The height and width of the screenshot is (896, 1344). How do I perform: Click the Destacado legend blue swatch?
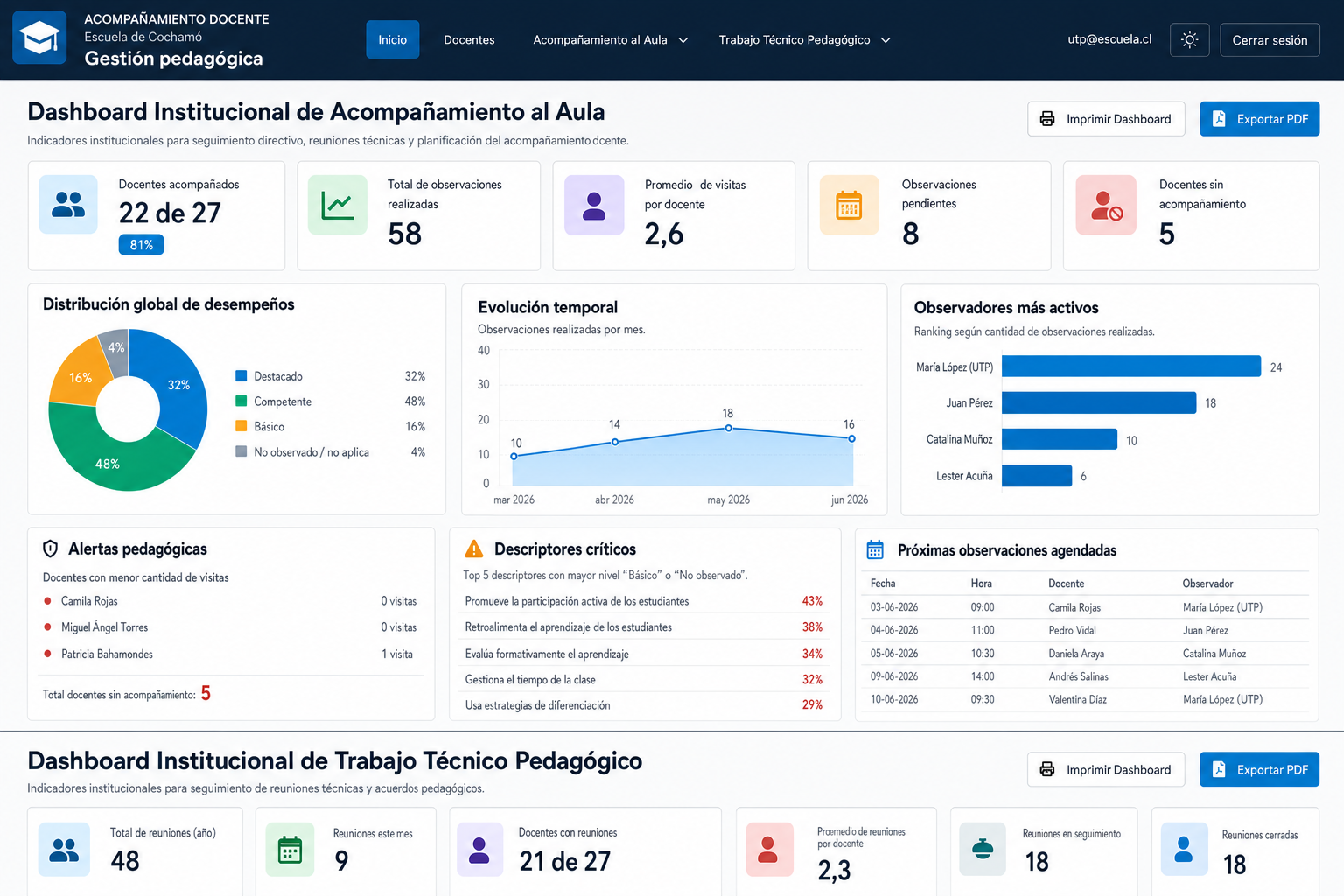pos(241,376)
